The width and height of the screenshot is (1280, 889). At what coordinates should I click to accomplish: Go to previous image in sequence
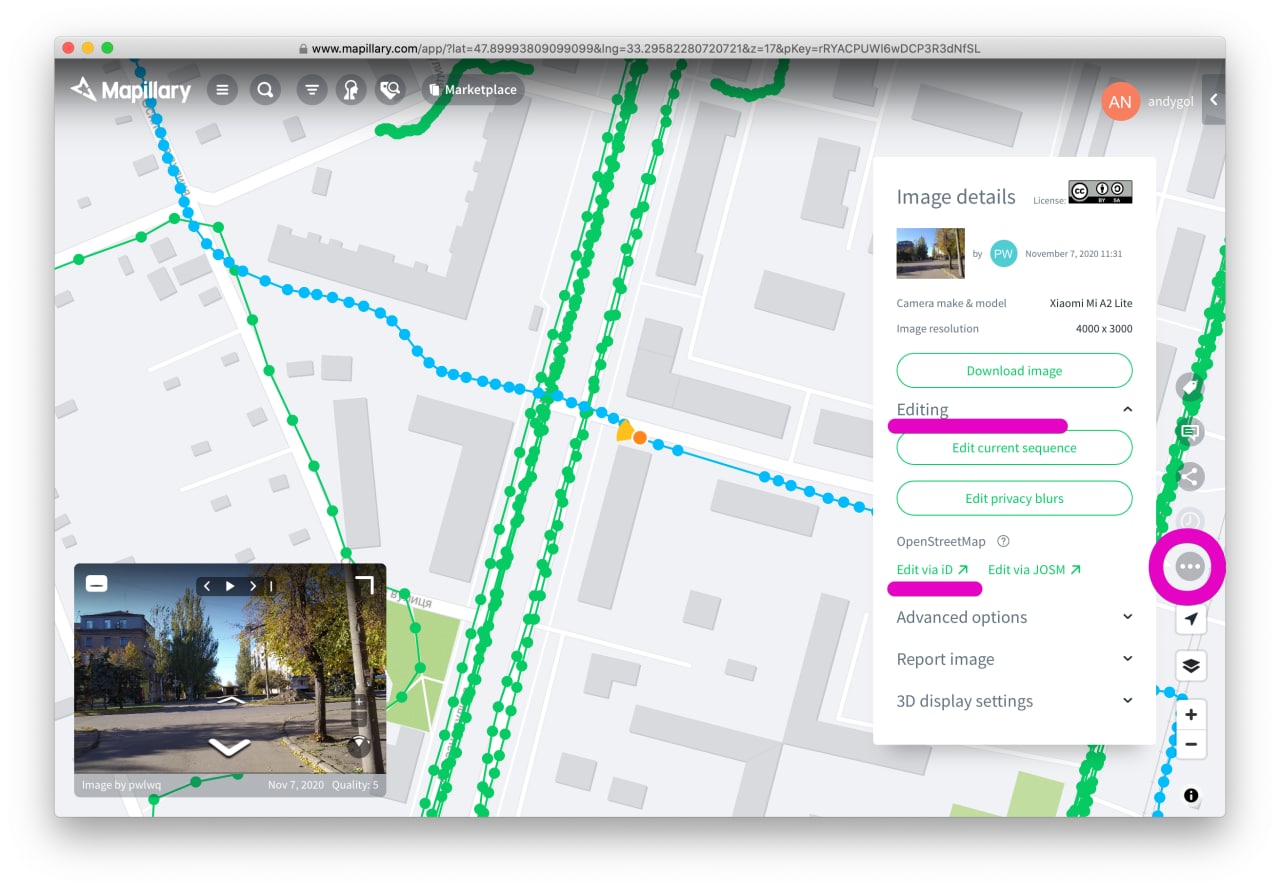click(207, 586)
